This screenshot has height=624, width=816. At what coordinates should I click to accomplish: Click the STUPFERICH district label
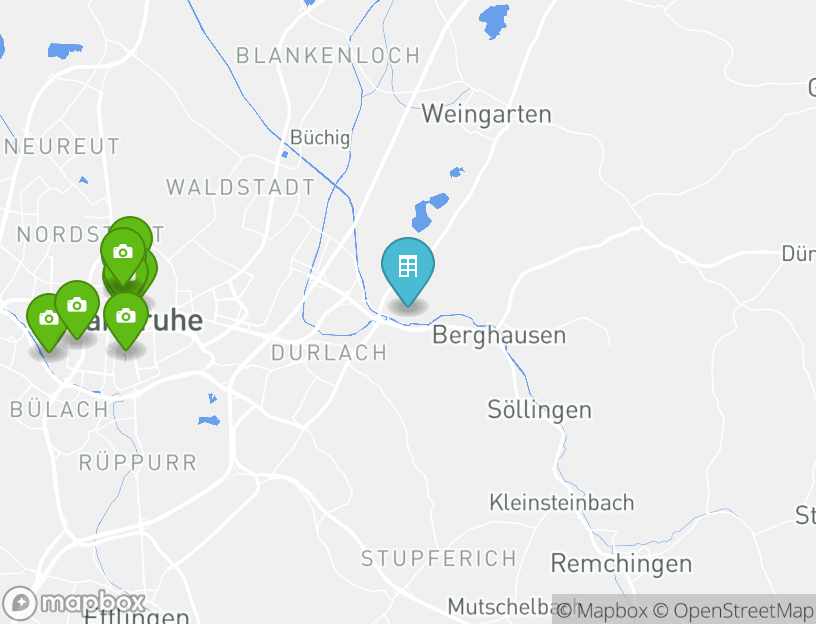(x=439, y=558)
